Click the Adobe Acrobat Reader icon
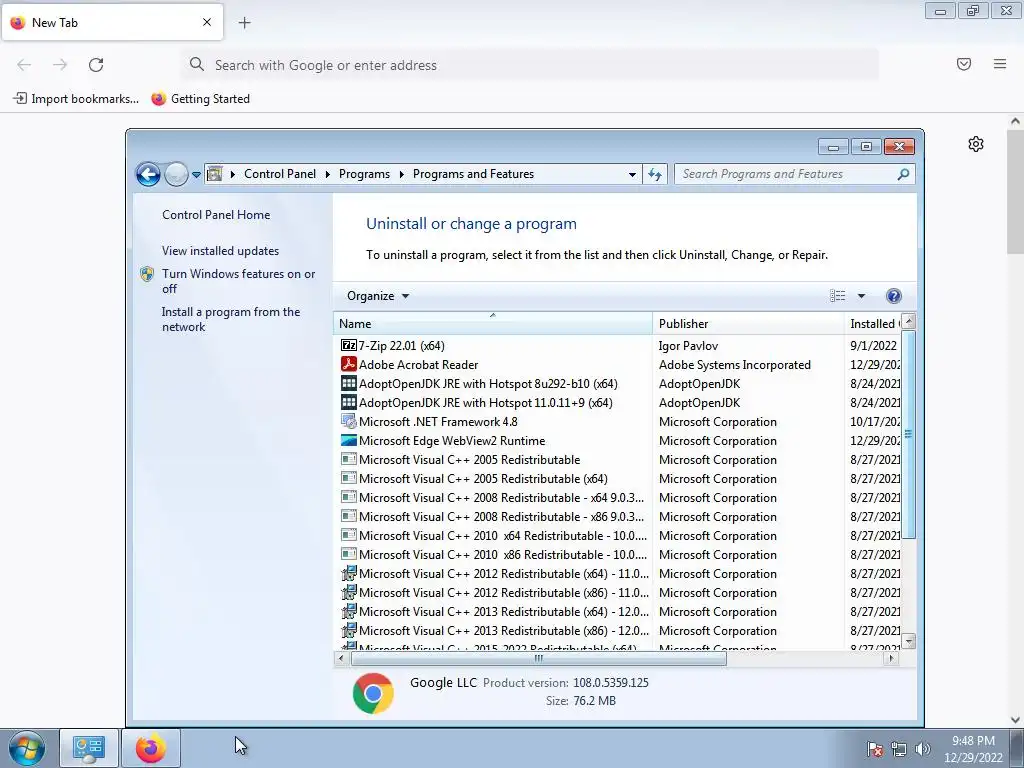 [x=349, y=364]
